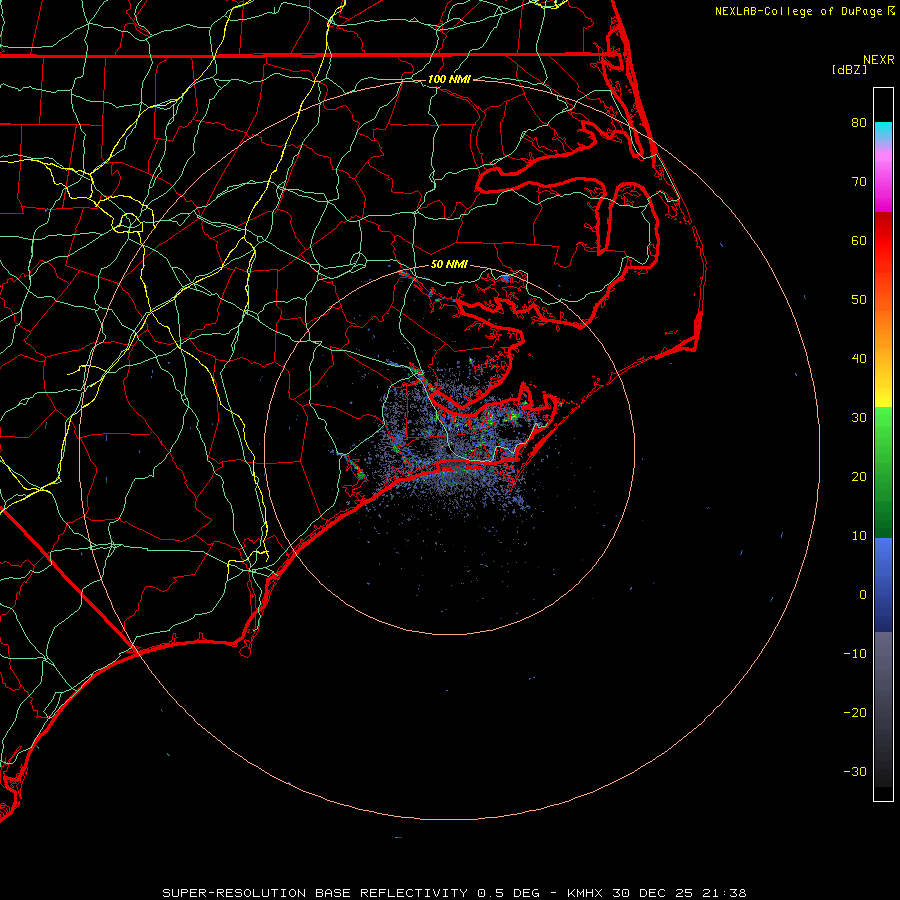Screen dimensions: 900x900
Task: Click the 100 NMI range ring label
Action: [x=449, y=79]
